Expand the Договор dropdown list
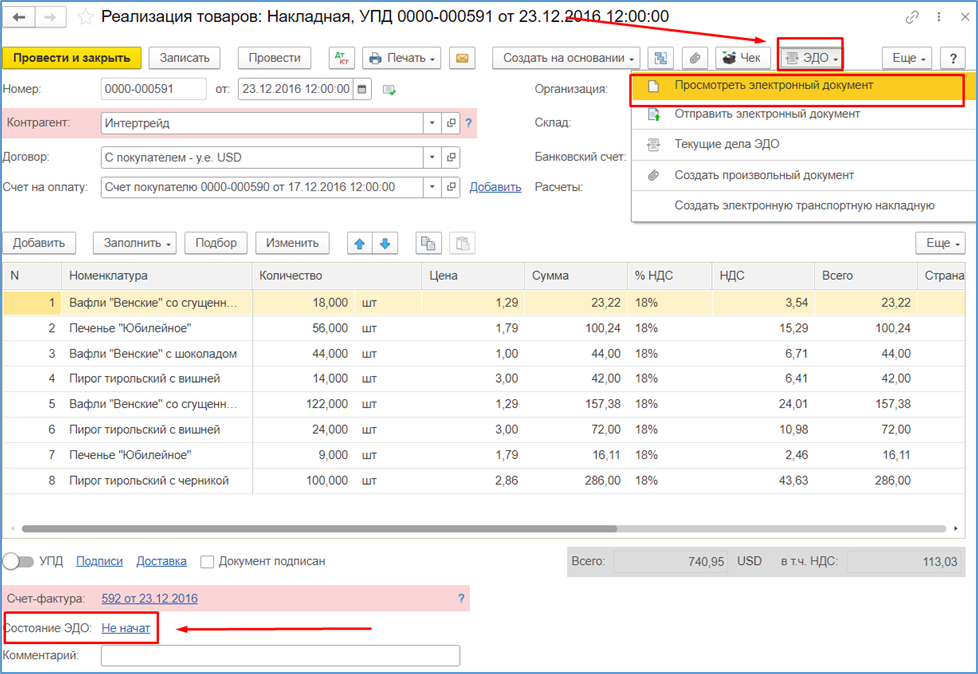978x674 pixels. pyautogui.click(x=432, y=157)
